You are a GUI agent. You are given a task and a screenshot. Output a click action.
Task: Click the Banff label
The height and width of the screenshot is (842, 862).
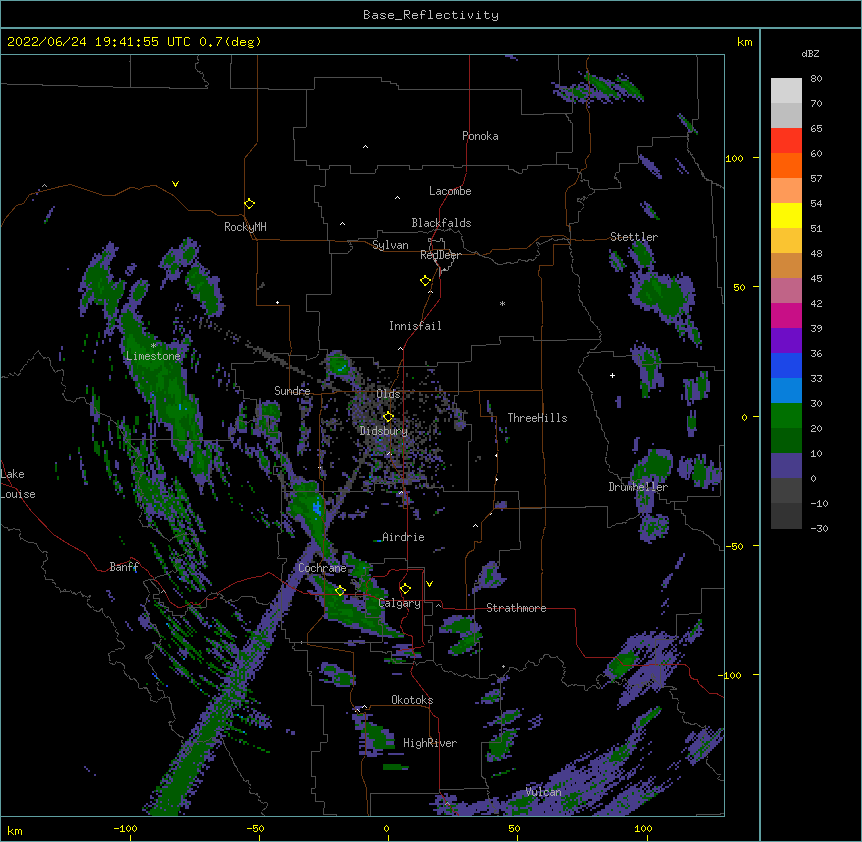pos(124,567)
